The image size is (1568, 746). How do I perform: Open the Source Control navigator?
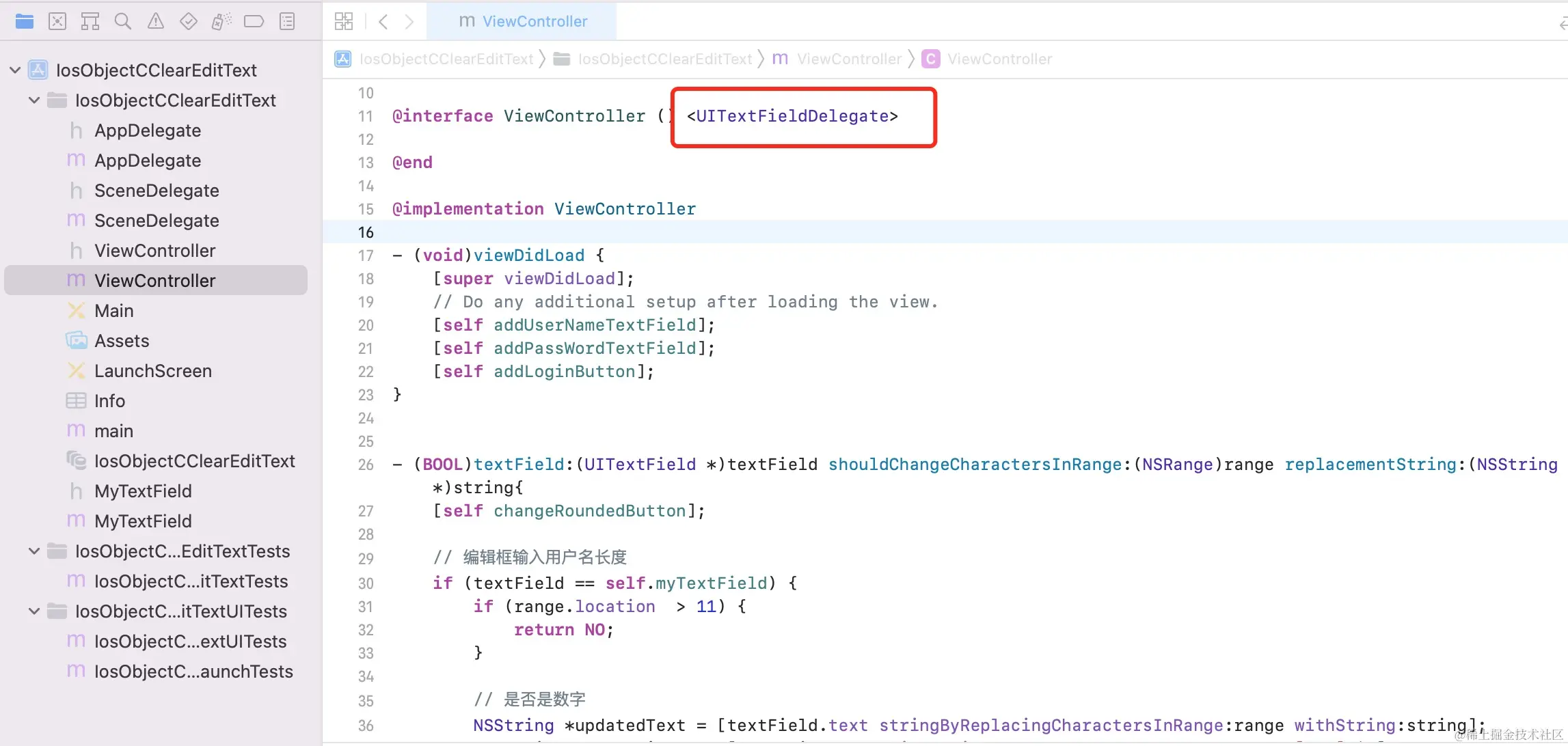point(57,22)
